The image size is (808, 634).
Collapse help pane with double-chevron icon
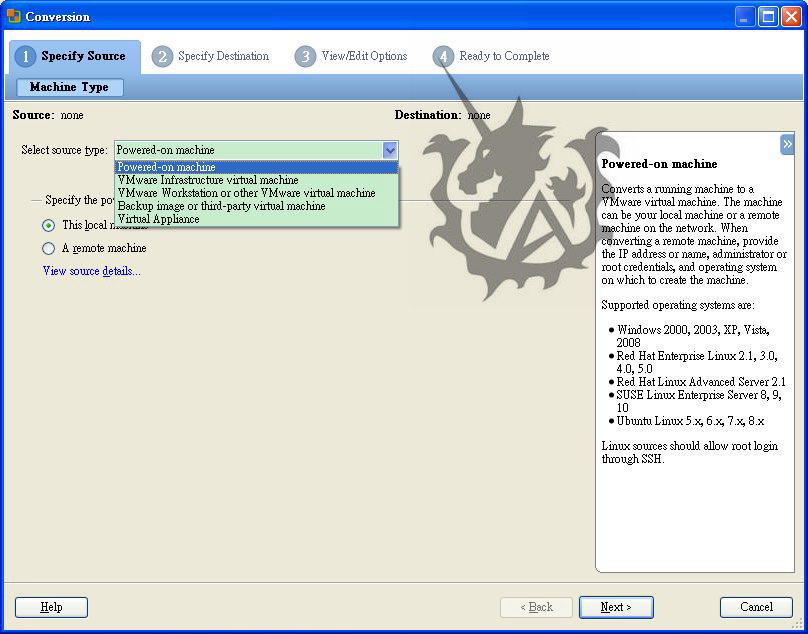(x=787, y=145)
